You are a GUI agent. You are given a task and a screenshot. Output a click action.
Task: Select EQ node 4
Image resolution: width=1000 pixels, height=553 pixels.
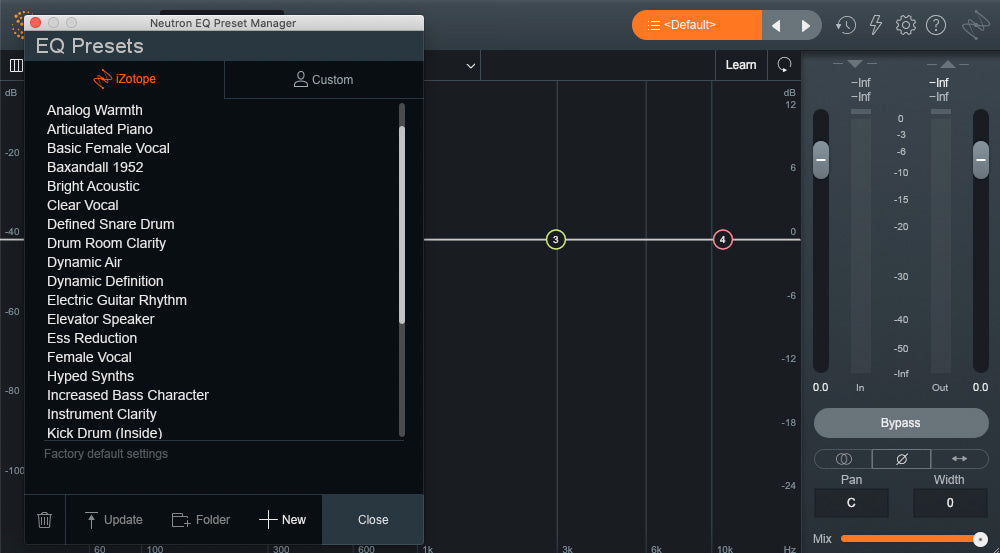(x=723, y=240)
